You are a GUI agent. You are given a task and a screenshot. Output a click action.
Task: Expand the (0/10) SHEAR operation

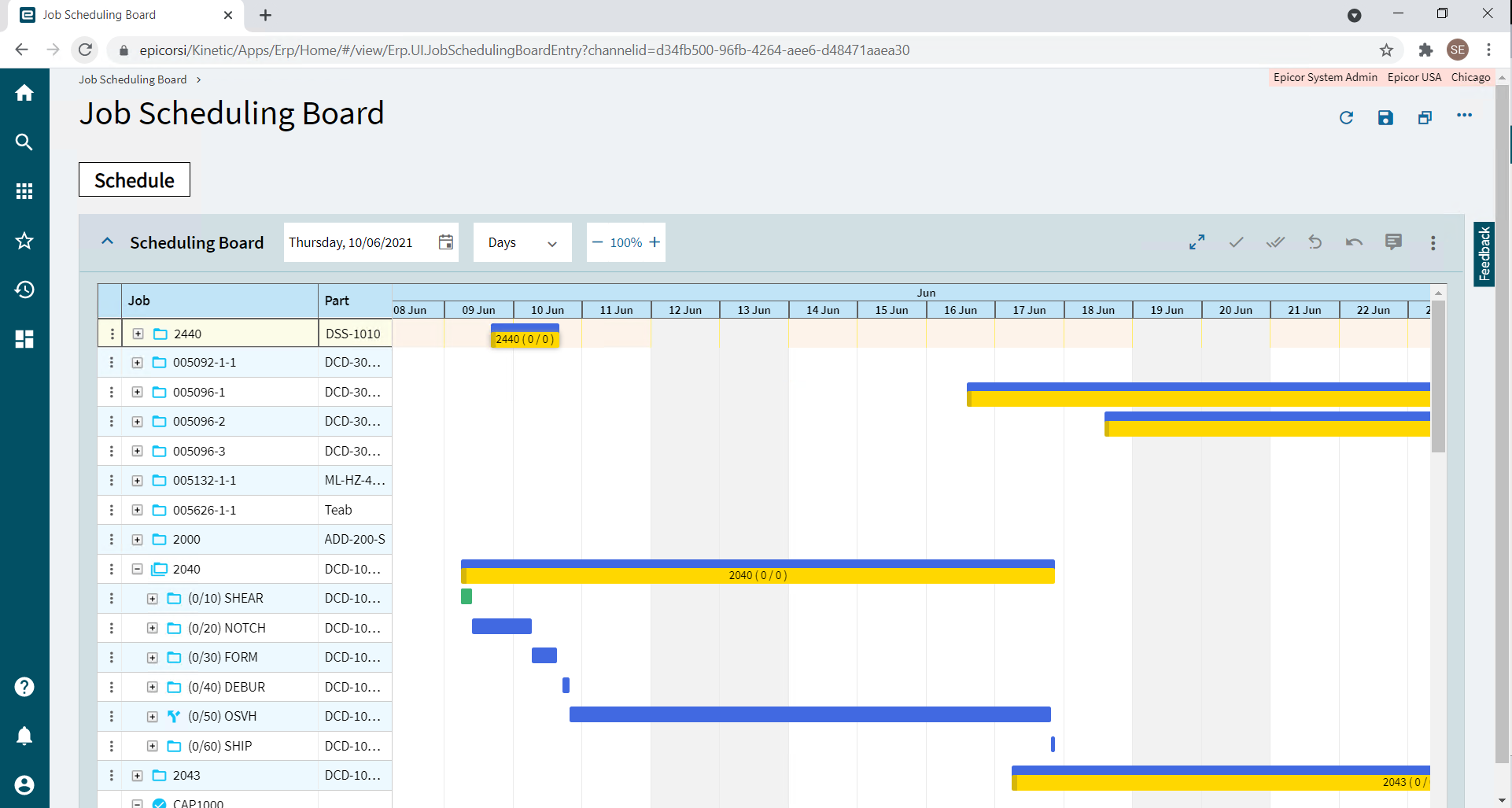[x=152, y=598]
